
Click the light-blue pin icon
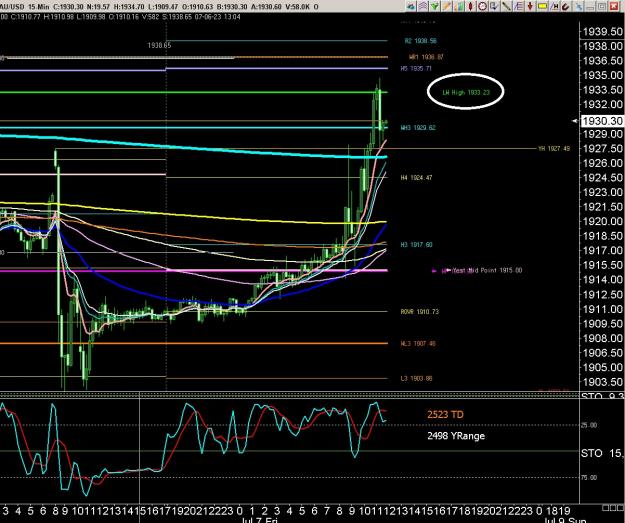[x=578, y=6]
